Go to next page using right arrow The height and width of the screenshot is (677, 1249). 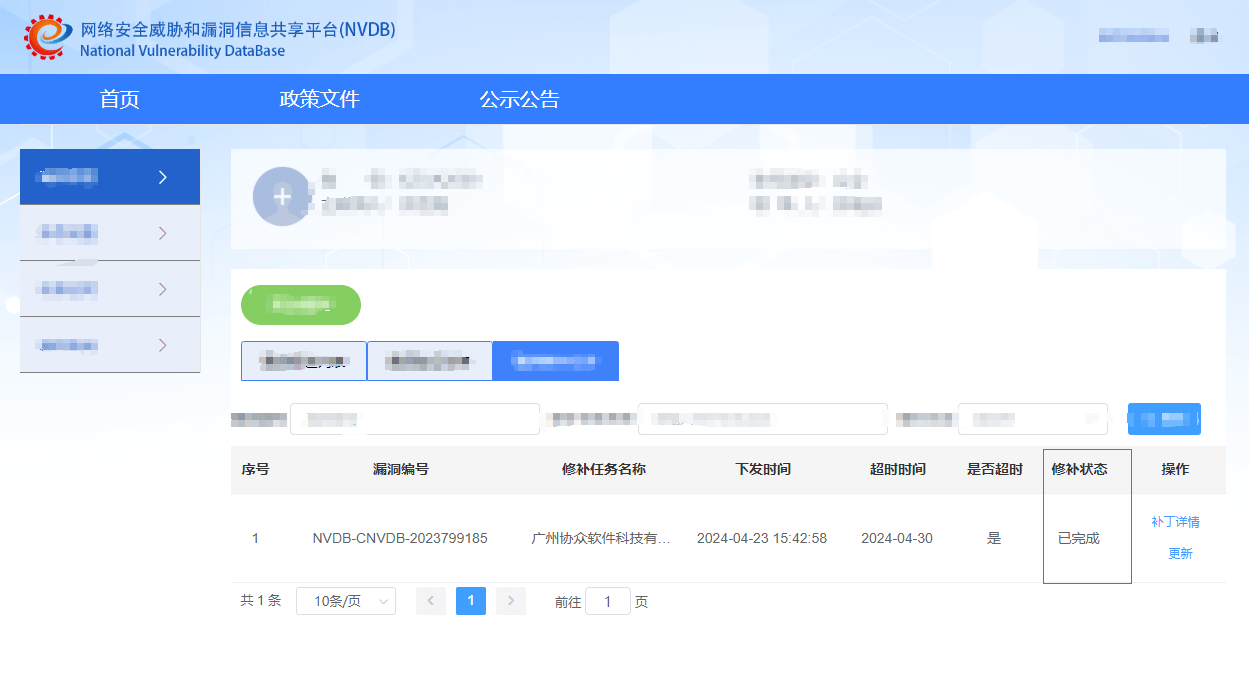(511, 601)
